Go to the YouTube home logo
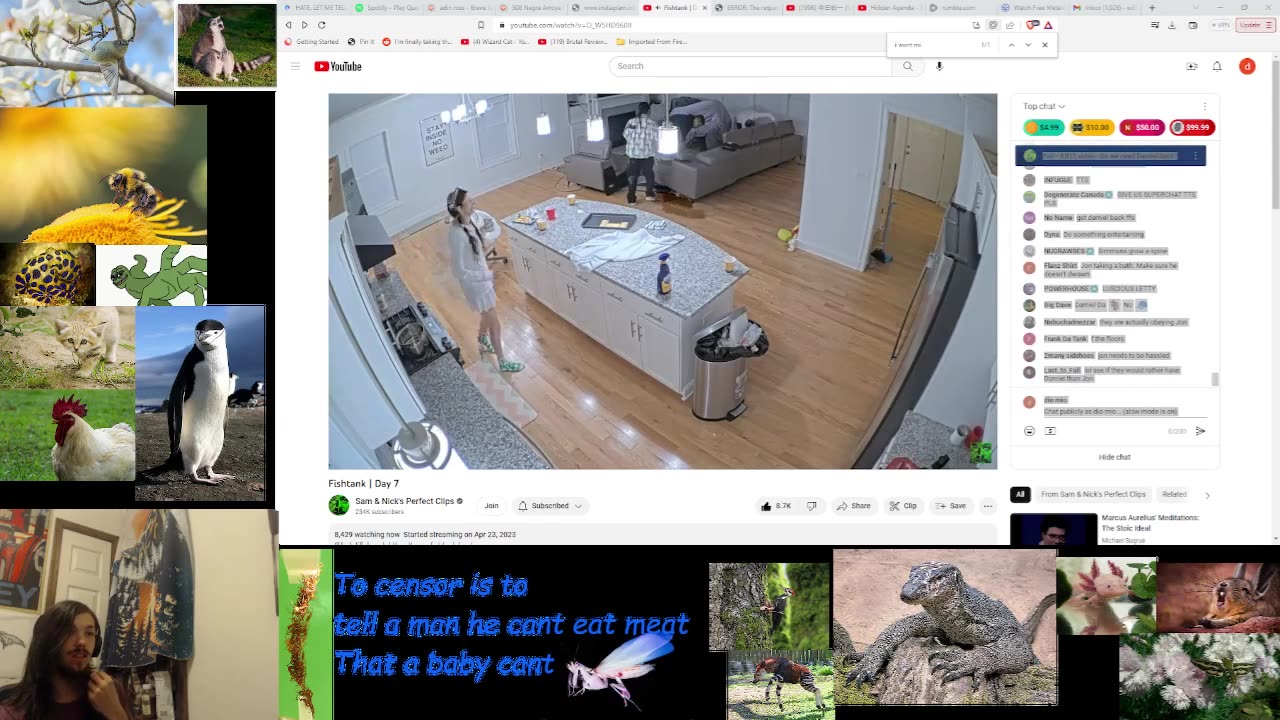The image size is (1280, 720). tap(338, 66)
